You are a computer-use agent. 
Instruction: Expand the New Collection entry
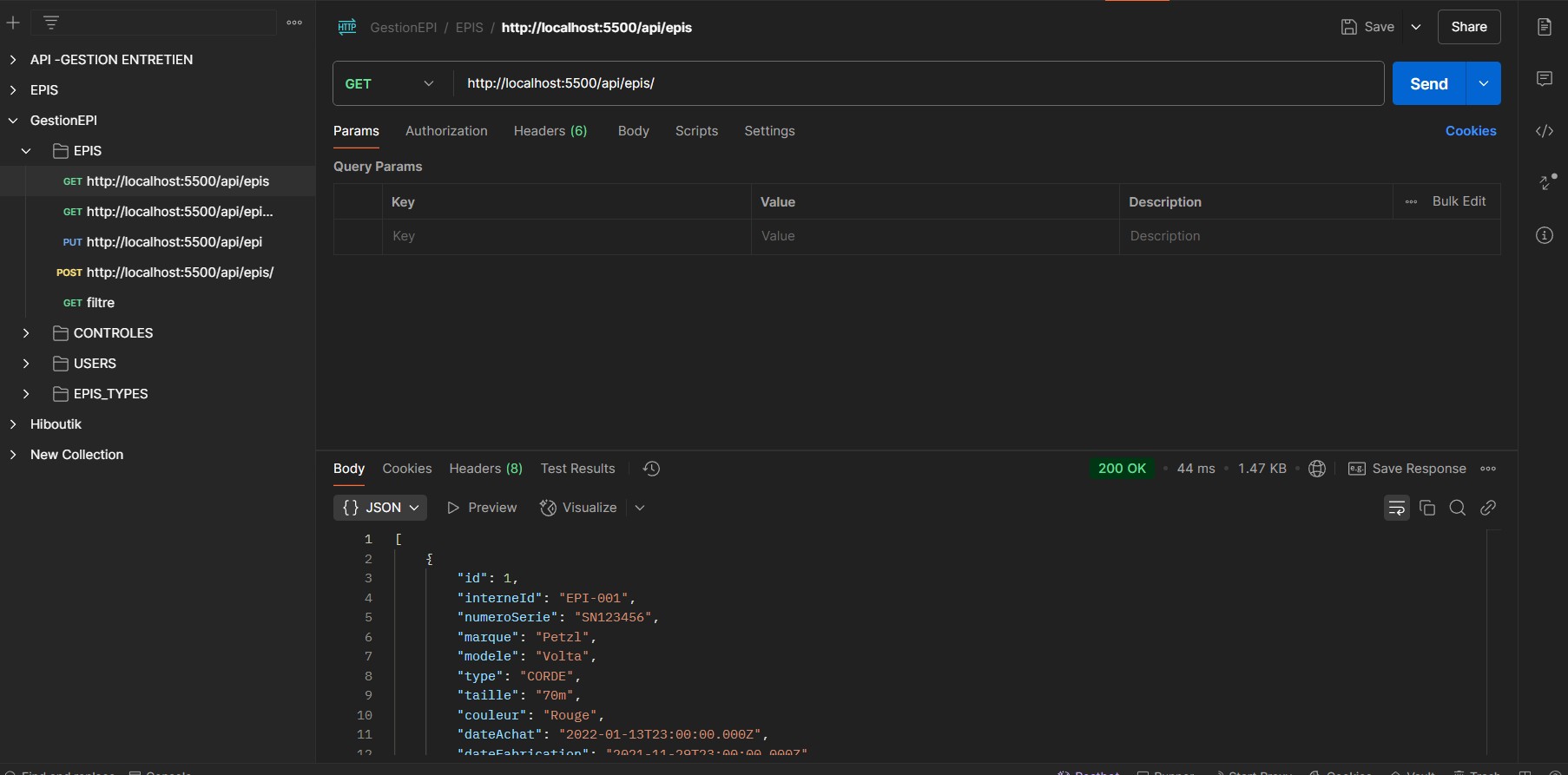pos(13,455)
